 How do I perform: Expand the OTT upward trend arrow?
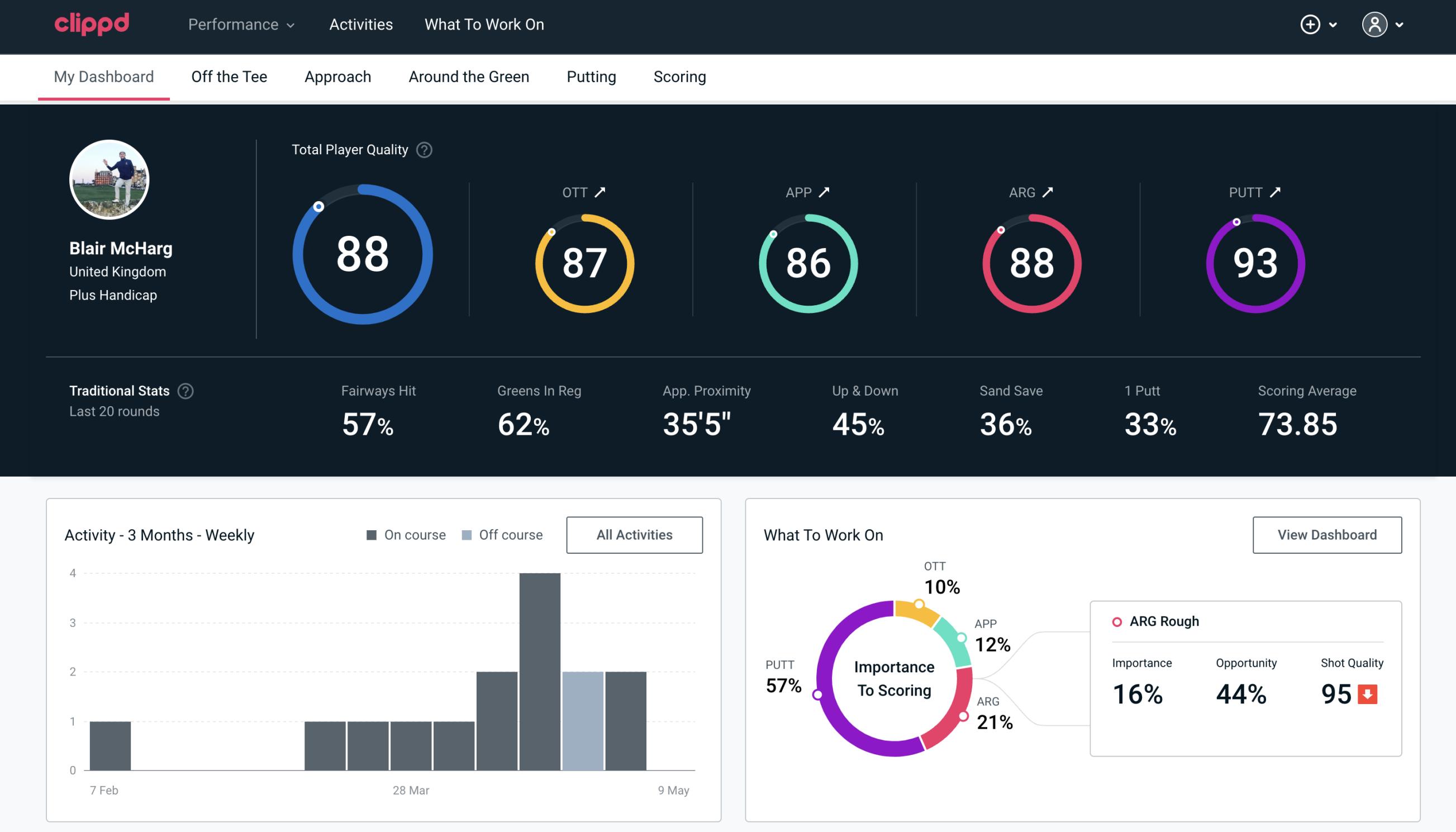(x=600, y=191)
